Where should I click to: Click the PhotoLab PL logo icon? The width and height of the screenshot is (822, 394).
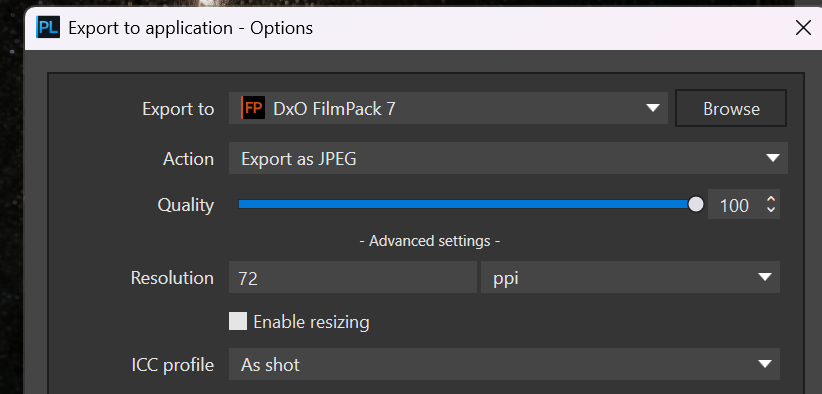48,27
